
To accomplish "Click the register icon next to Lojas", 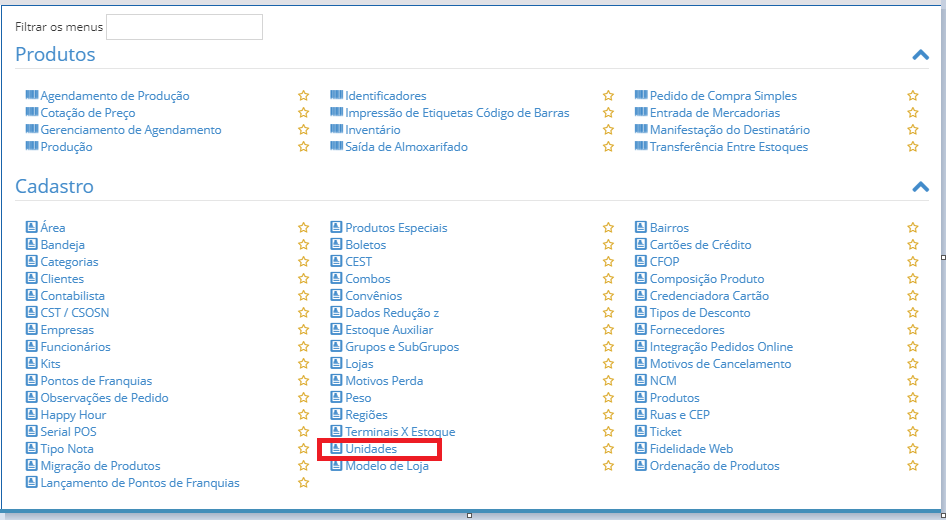I will click(337, 363).
